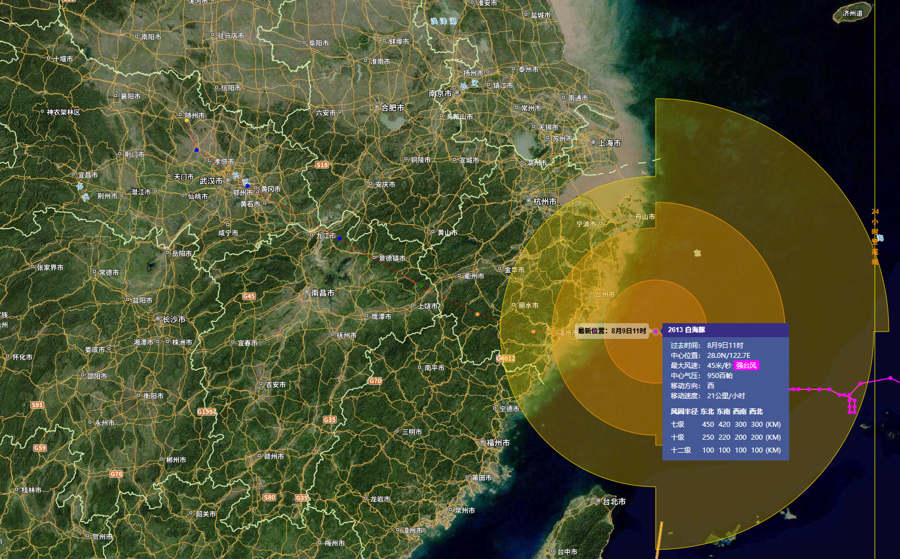The width and height of the screenshot is (900, 559).
Task: Click the 十级 wind radius row
Action: 726,437
